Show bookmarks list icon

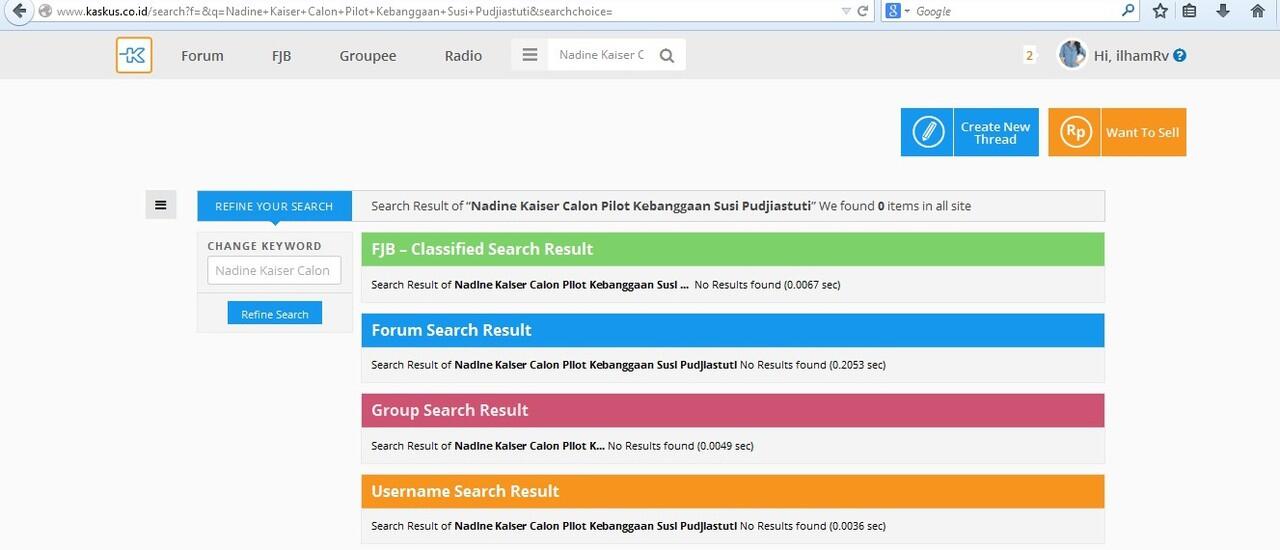(x=1189, y=11)
